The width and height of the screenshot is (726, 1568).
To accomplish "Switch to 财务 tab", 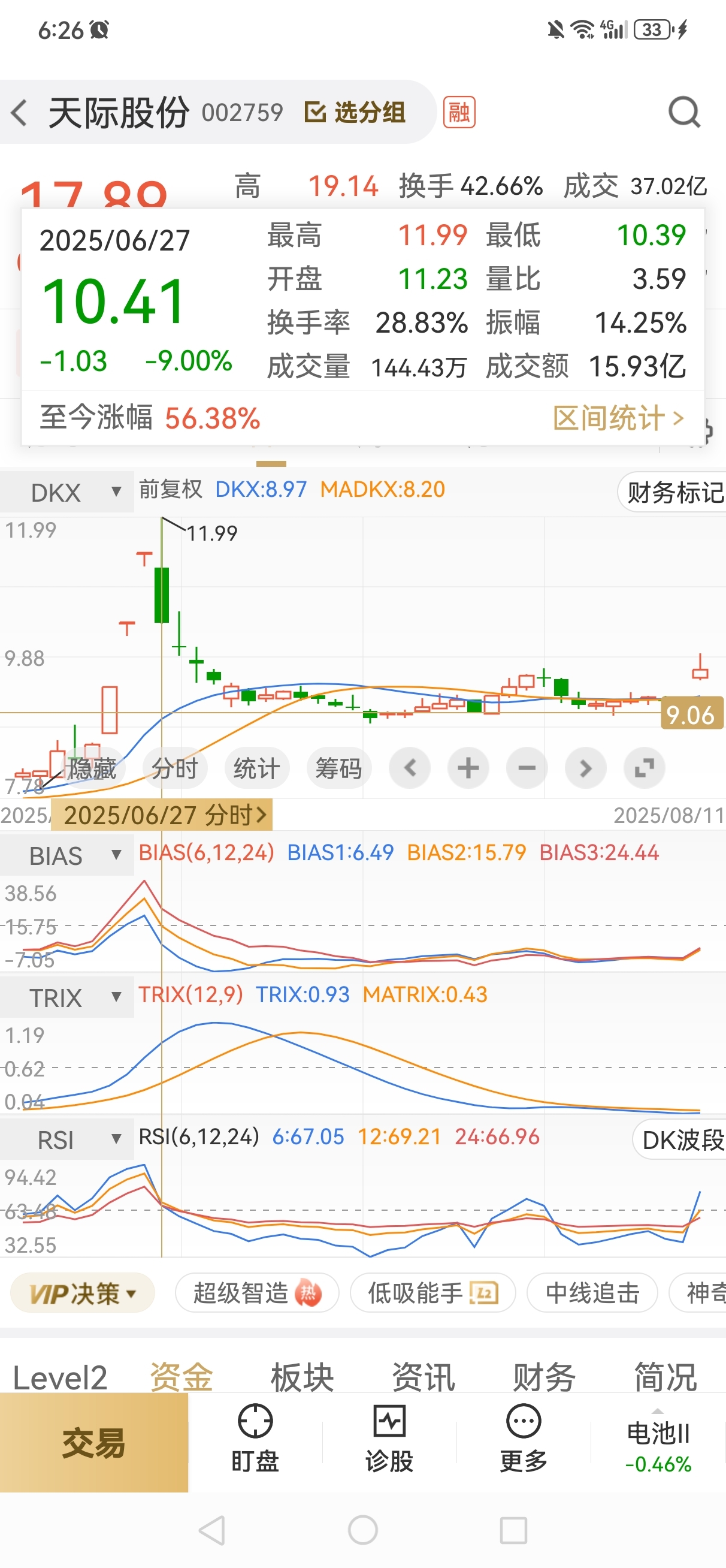I will pyautogui.click(x=544, y=1377).
